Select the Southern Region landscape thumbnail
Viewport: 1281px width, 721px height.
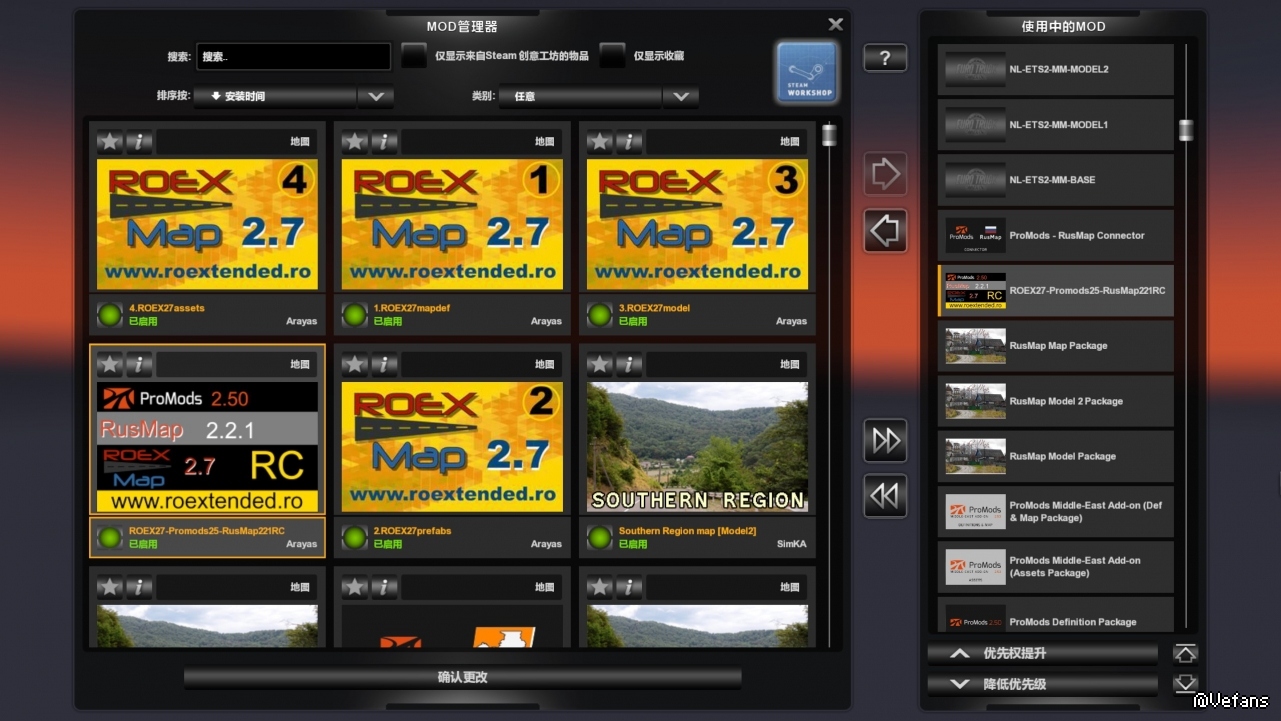coord(697,447)
